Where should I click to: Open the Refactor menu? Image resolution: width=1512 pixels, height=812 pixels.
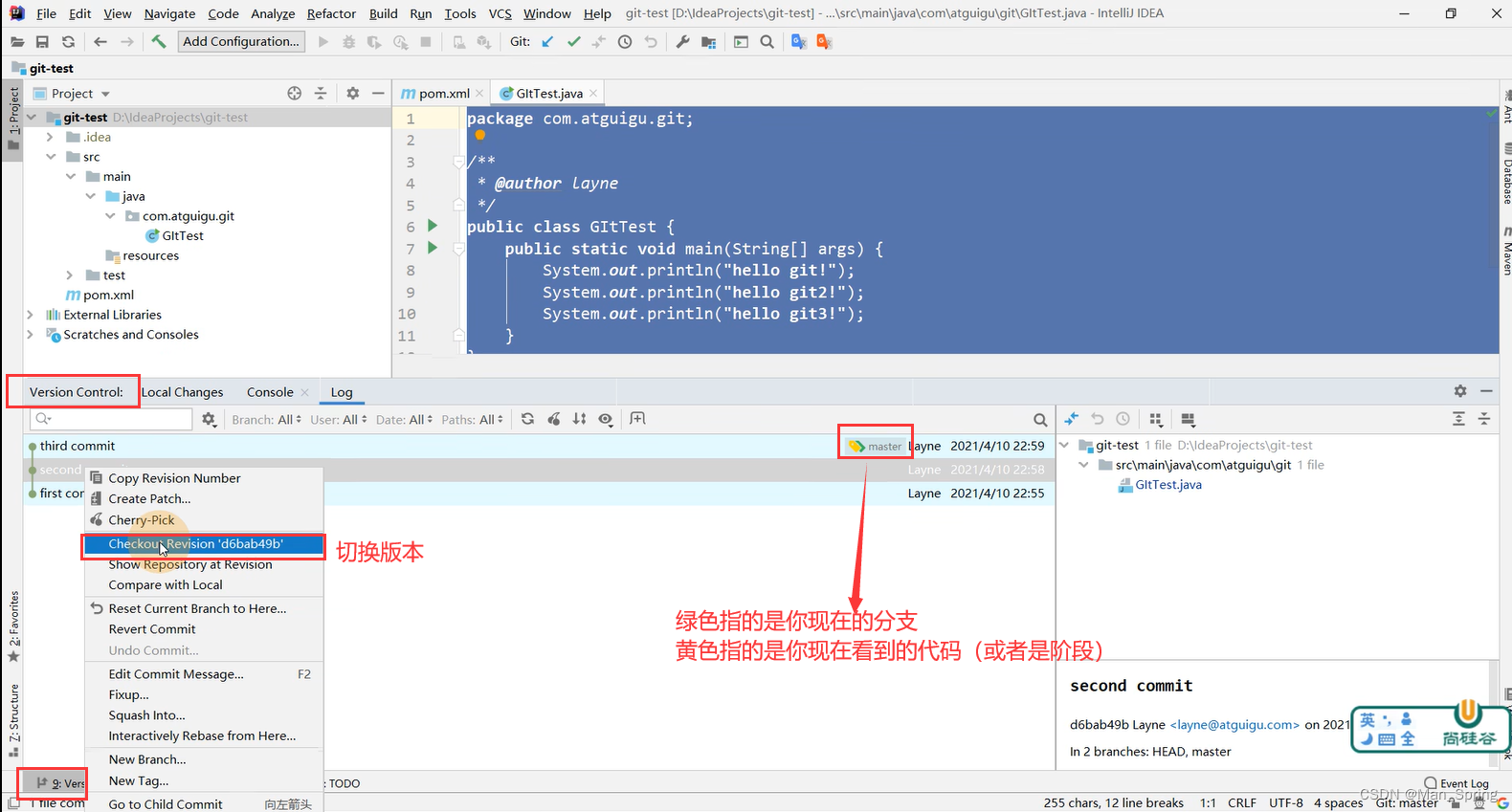tap(331, 13)
